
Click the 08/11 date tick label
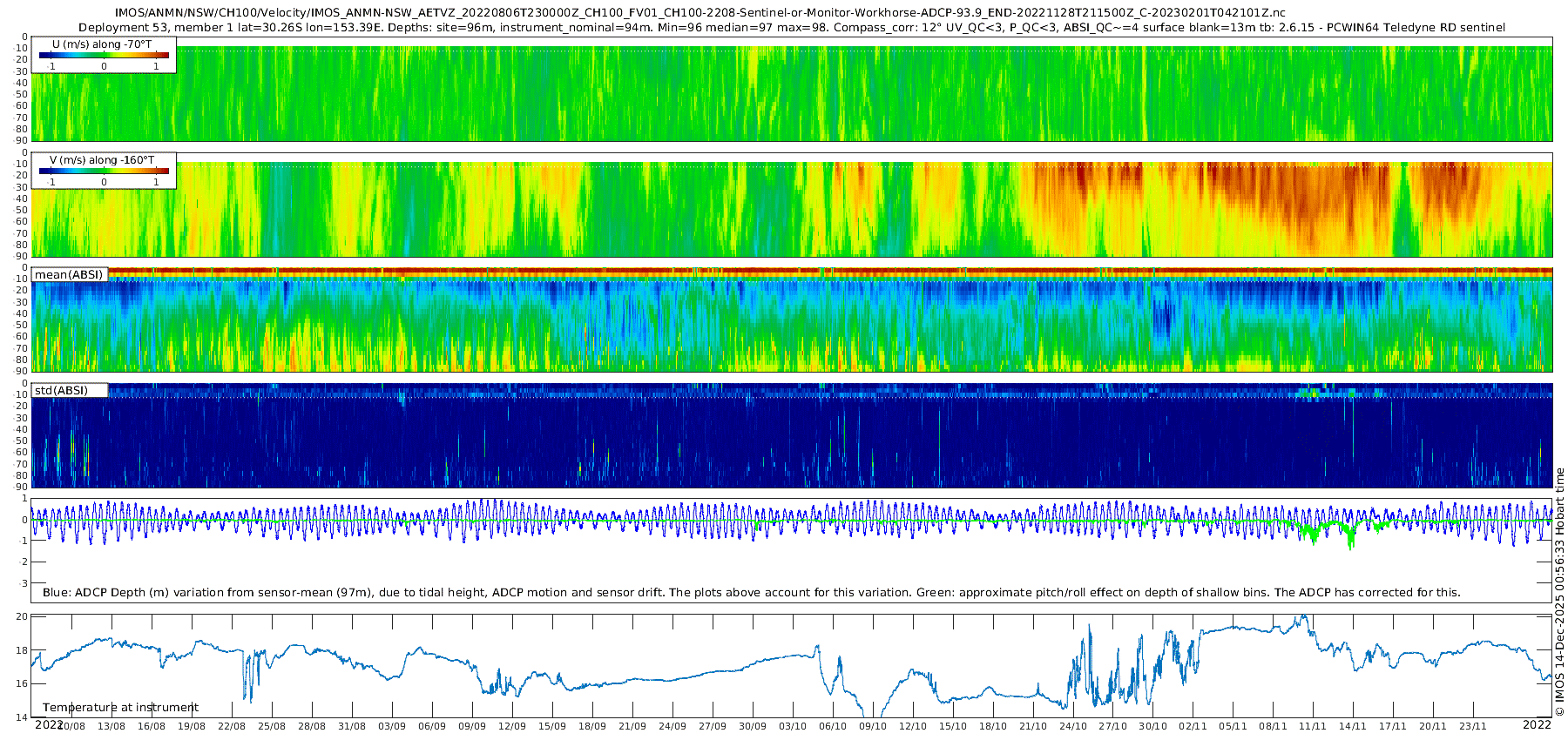pos(1273,726)
